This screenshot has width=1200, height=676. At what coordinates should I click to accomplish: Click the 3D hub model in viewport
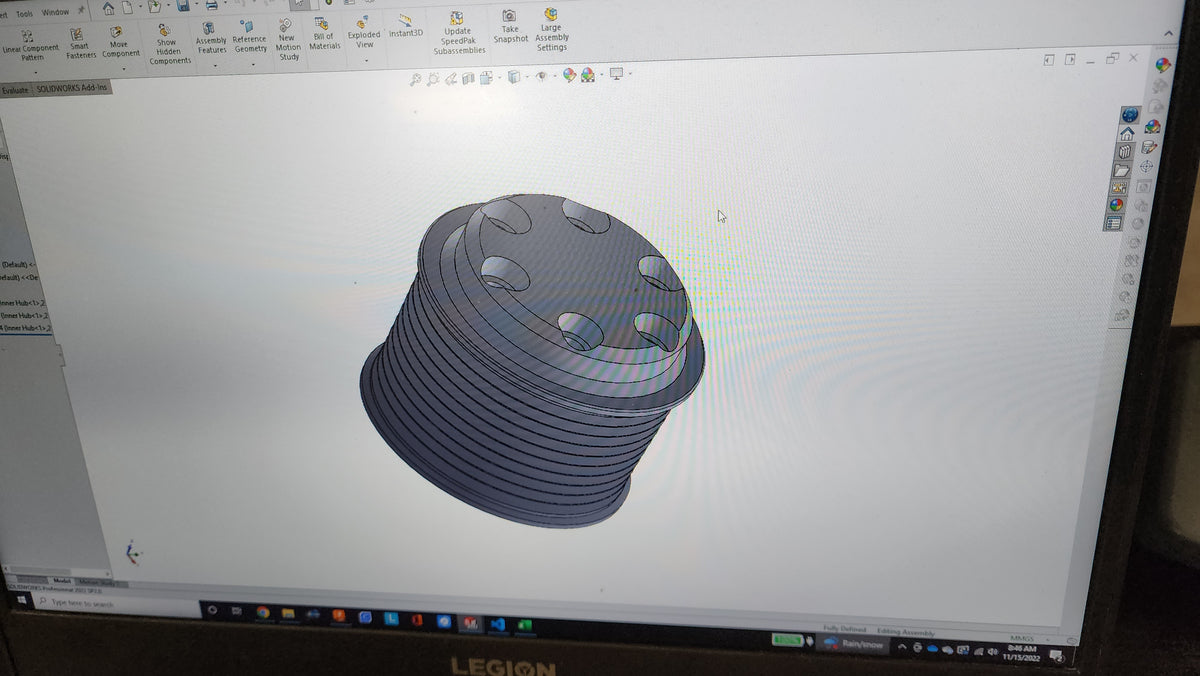coord(530,360)
